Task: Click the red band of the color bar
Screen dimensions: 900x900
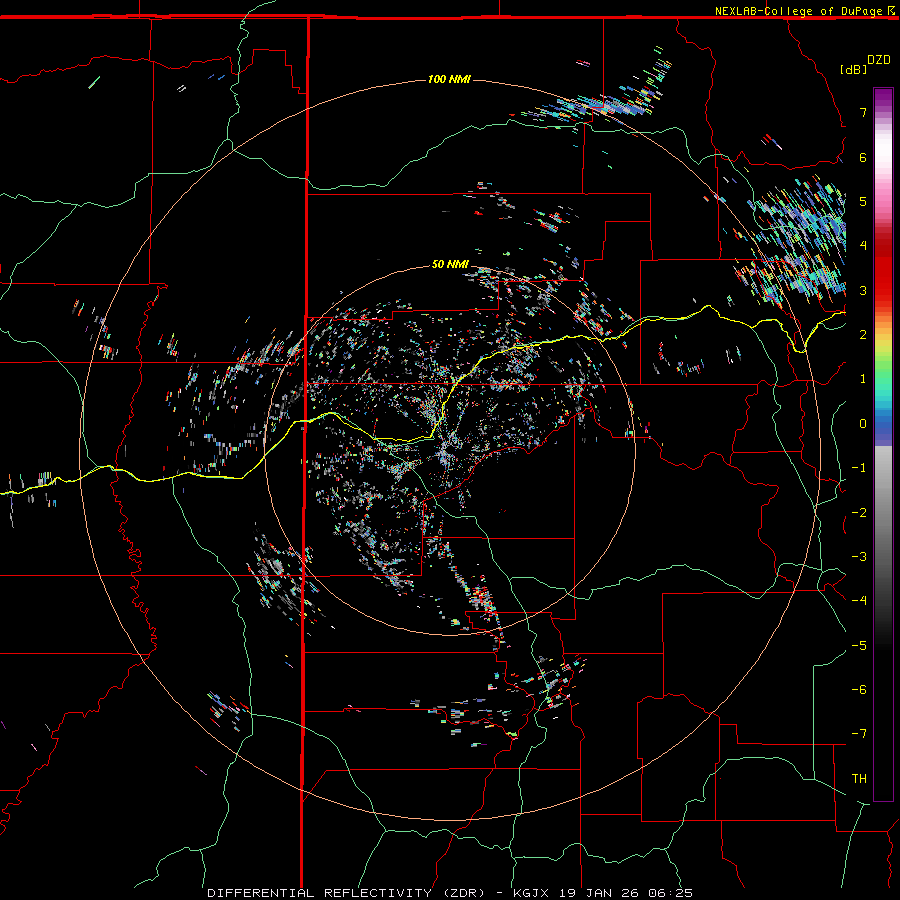Action: [883, 270]
